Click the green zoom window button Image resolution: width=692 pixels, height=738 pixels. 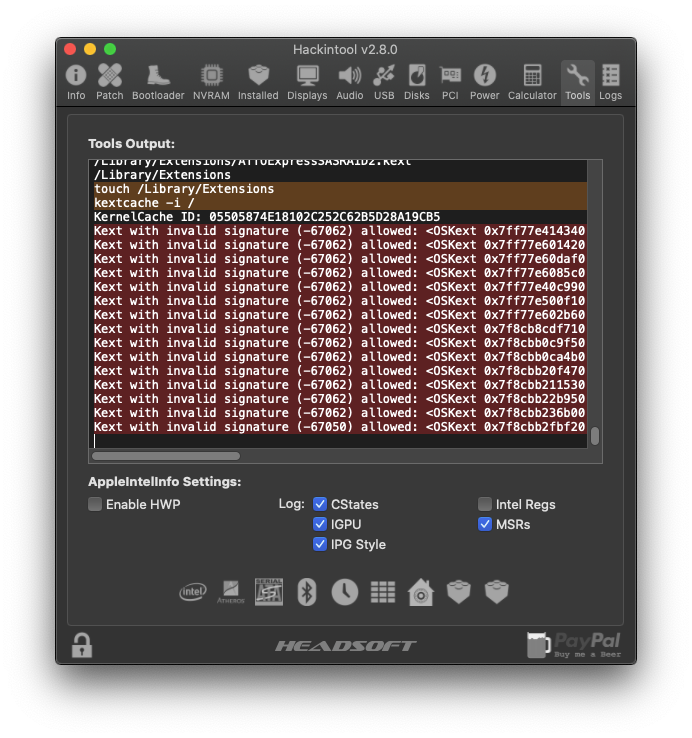pos(110,49)
